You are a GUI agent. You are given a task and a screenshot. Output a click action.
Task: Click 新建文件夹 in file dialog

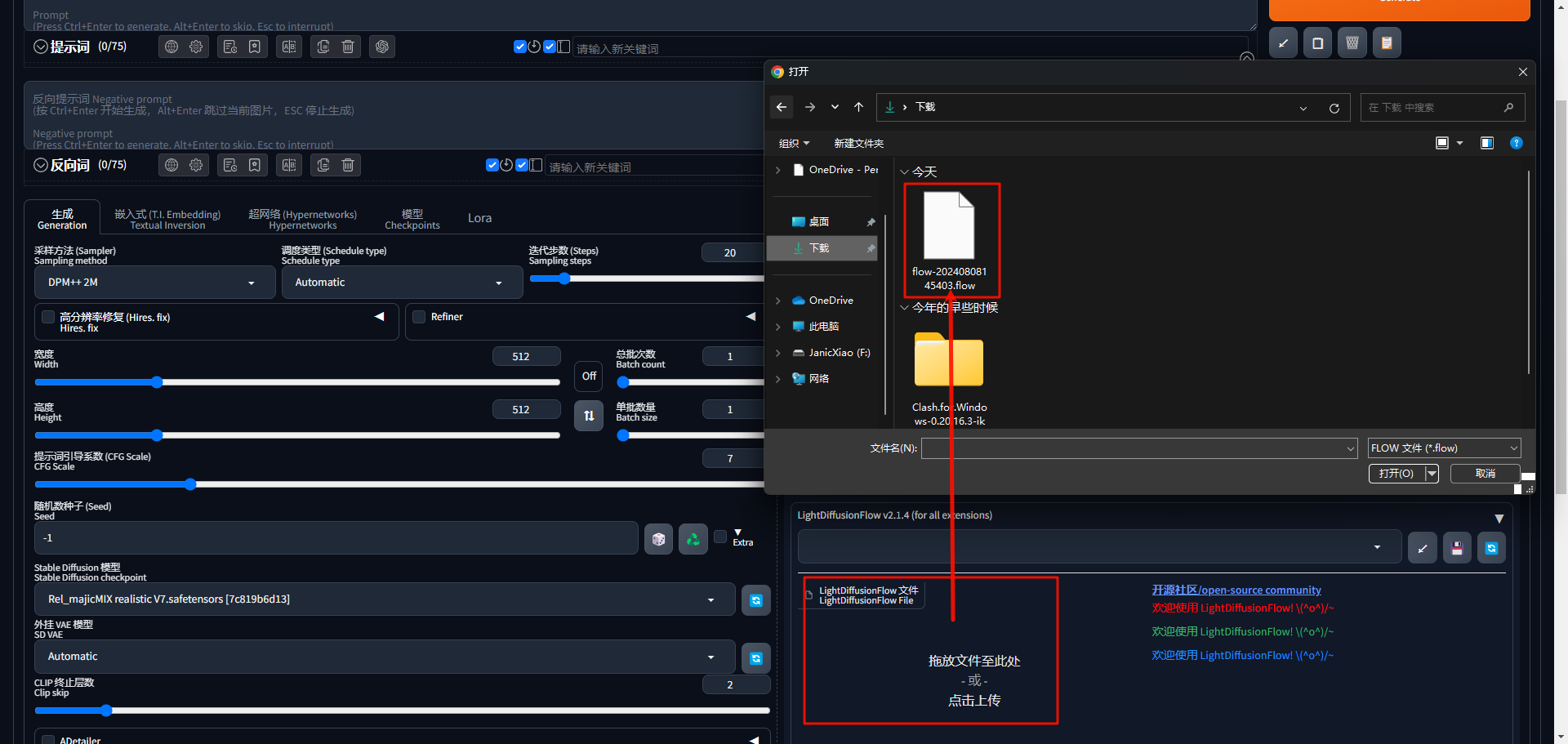(858, 144)
